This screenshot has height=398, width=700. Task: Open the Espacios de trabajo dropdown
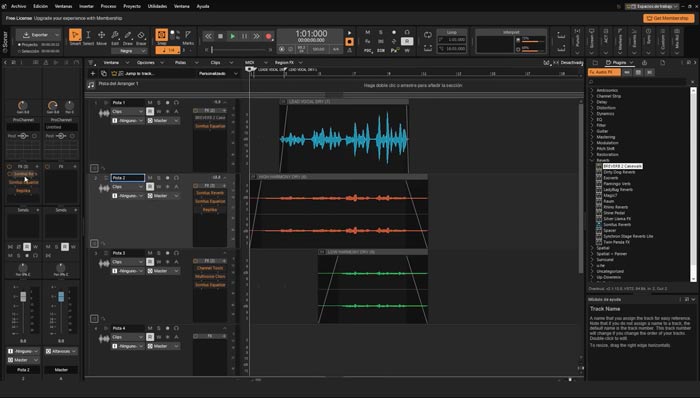coord(652,6)
